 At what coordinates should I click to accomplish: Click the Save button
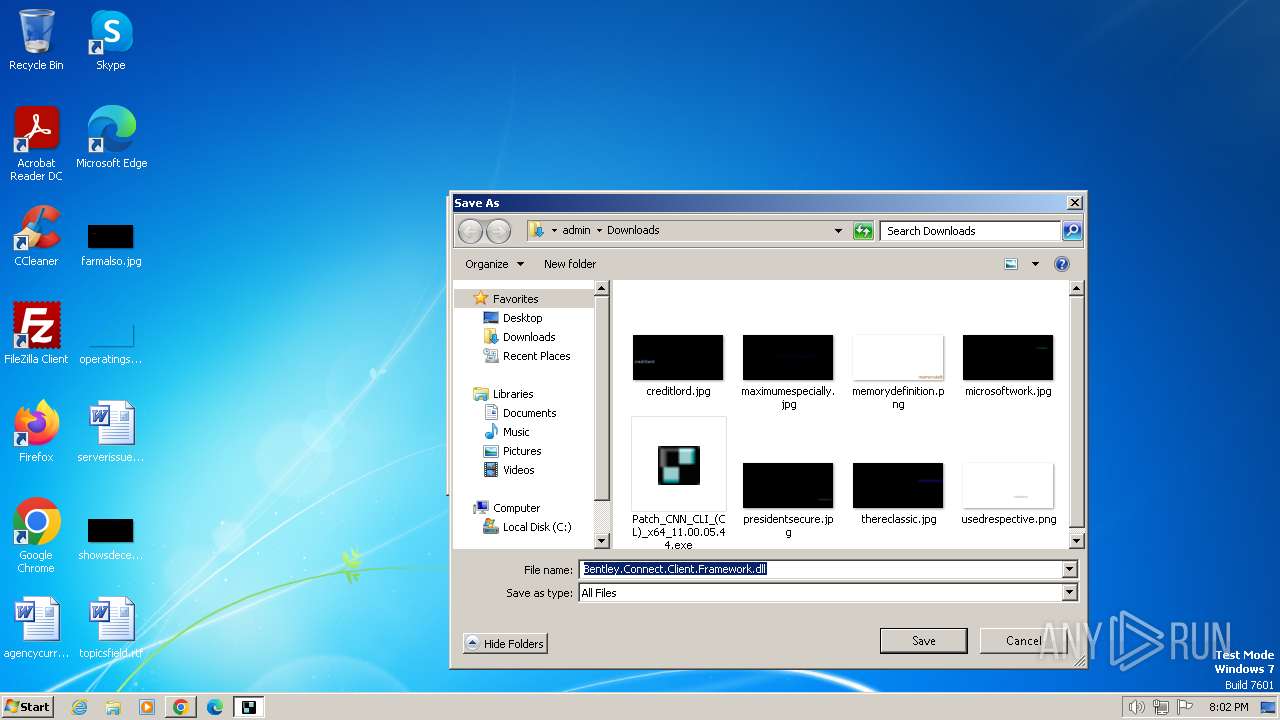[923, 641]
